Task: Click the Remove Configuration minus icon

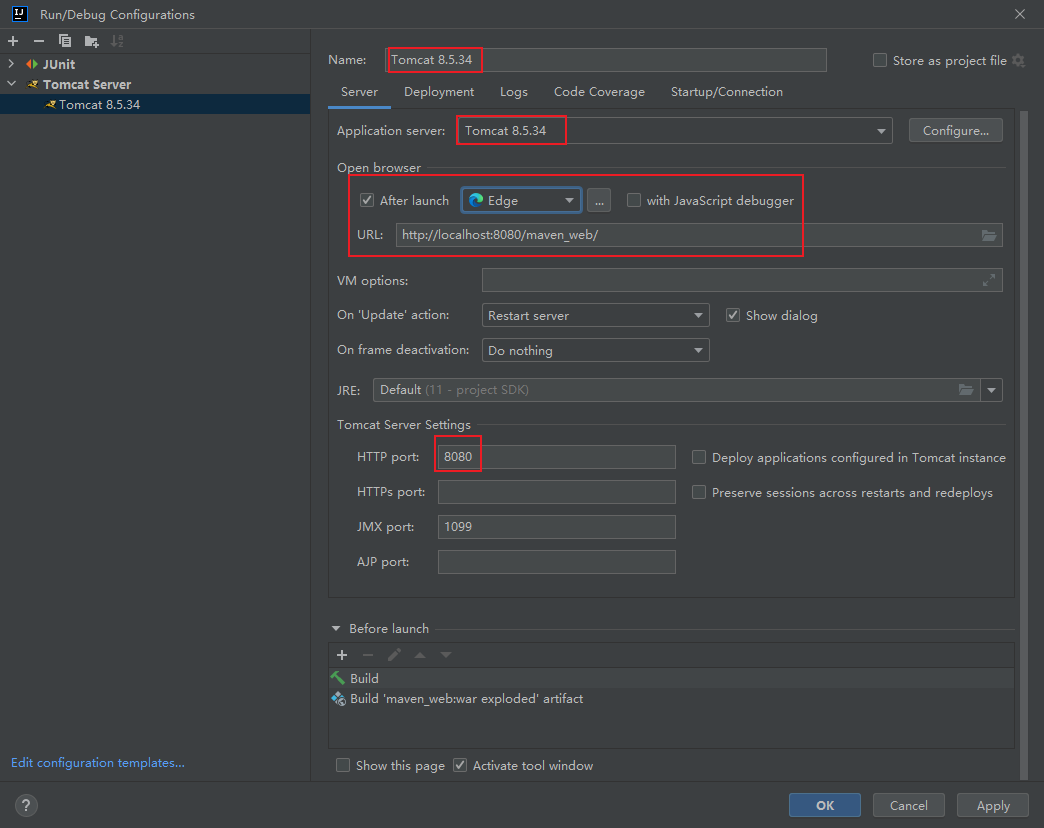Action: 39,41
